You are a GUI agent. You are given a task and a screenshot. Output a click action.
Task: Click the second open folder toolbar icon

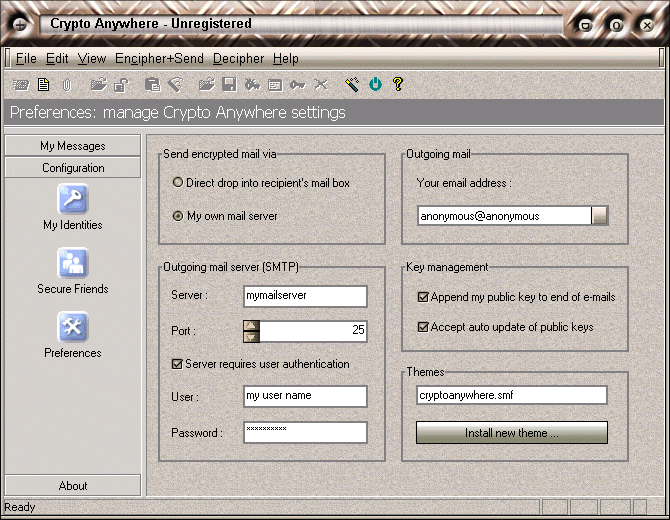coord(207,85)
